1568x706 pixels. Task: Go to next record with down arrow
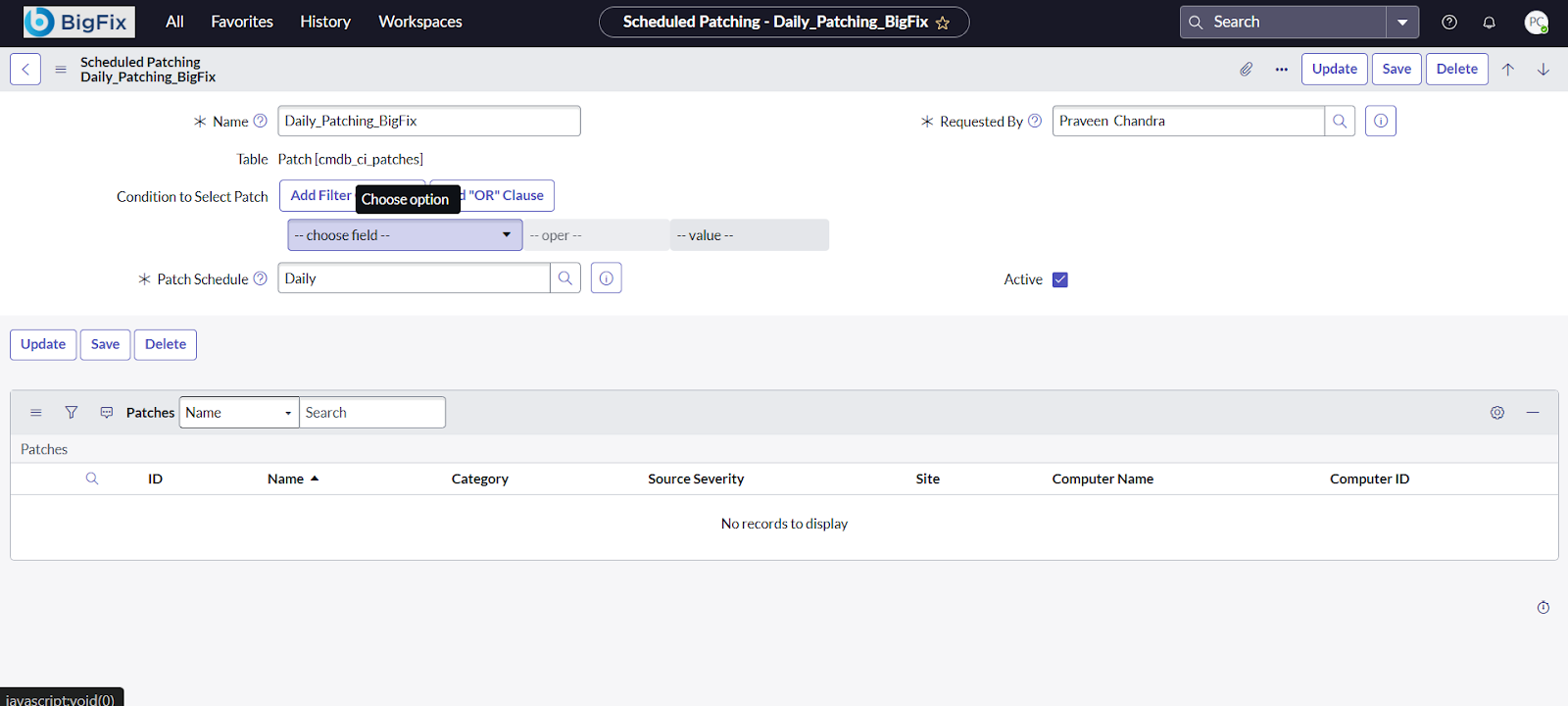click(1543, 69)
